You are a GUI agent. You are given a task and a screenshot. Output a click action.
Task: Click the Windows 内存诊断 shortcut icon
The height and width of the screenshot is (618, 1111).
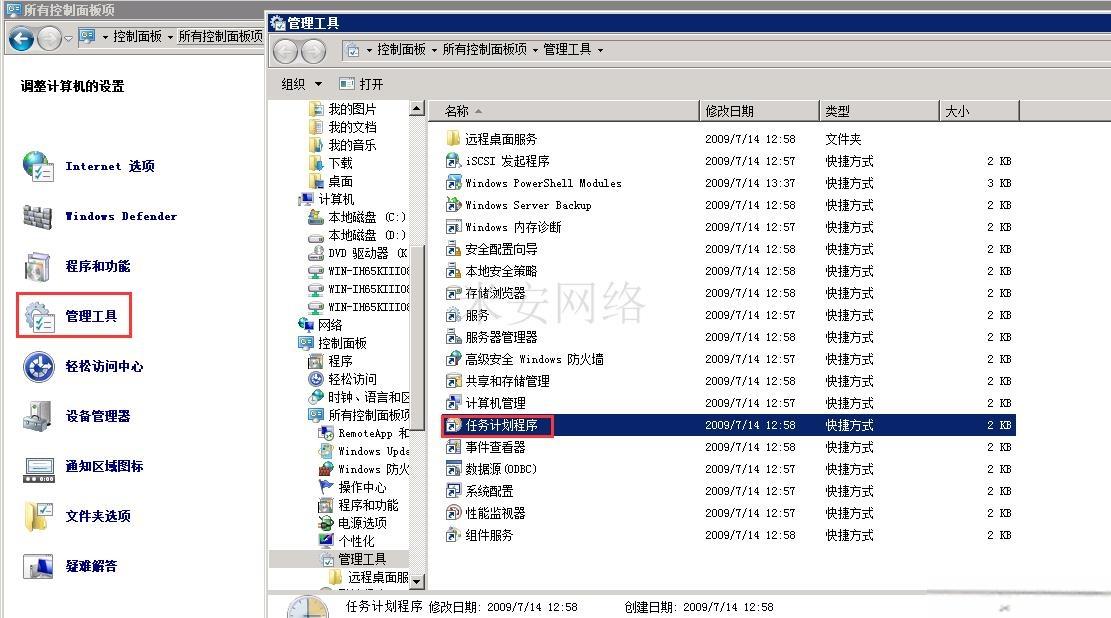coord(453,227)
